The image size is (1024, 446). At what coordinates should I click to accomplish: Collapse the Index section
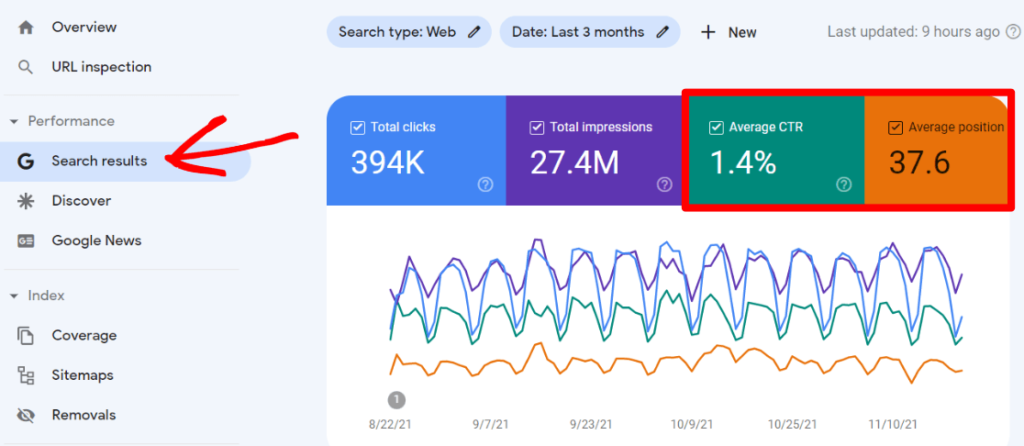point(14,296)
